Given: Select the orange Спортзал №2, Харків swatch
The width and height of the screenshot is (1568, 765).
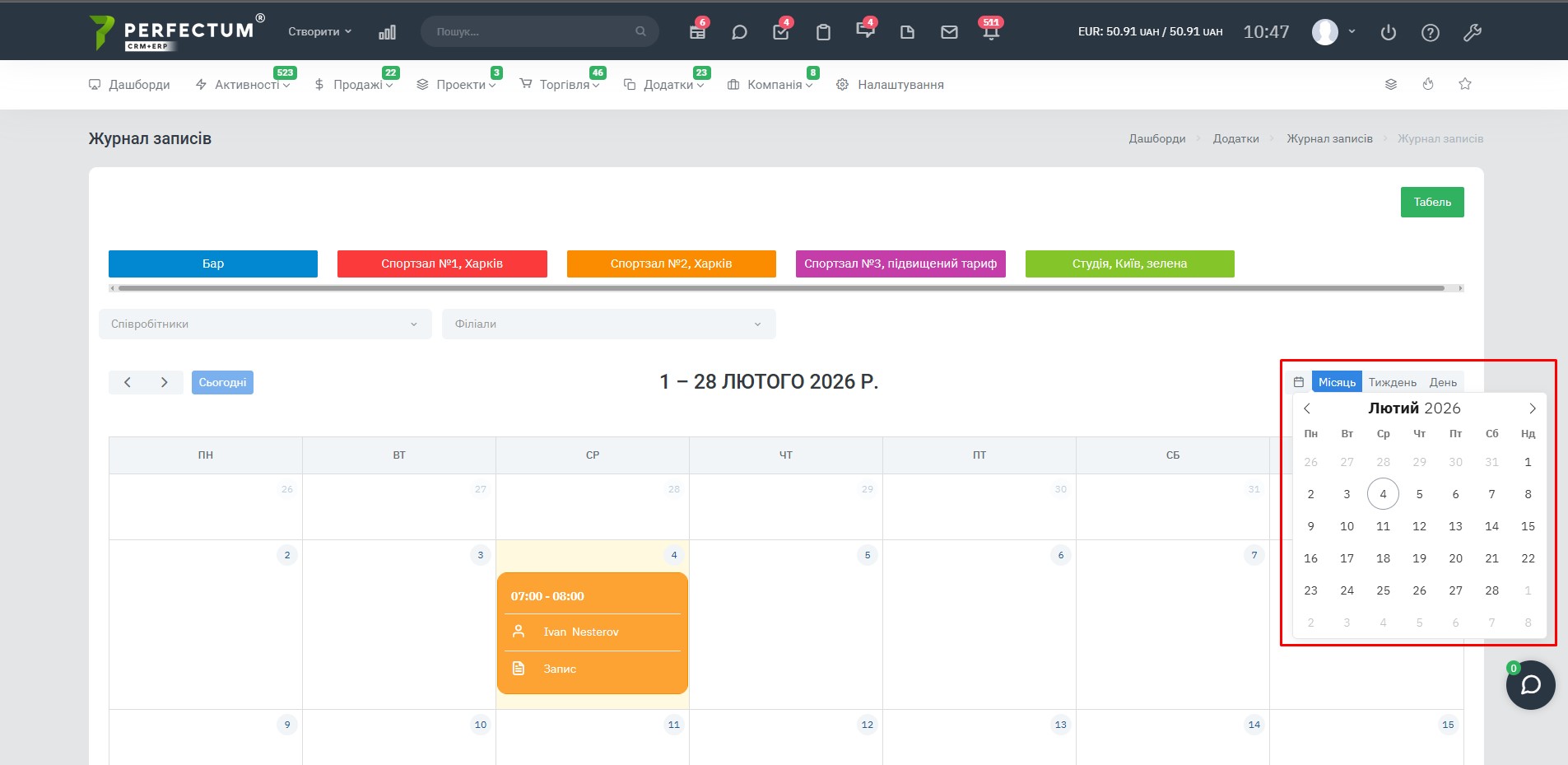Looking at the screenshot, I should 671,264.
